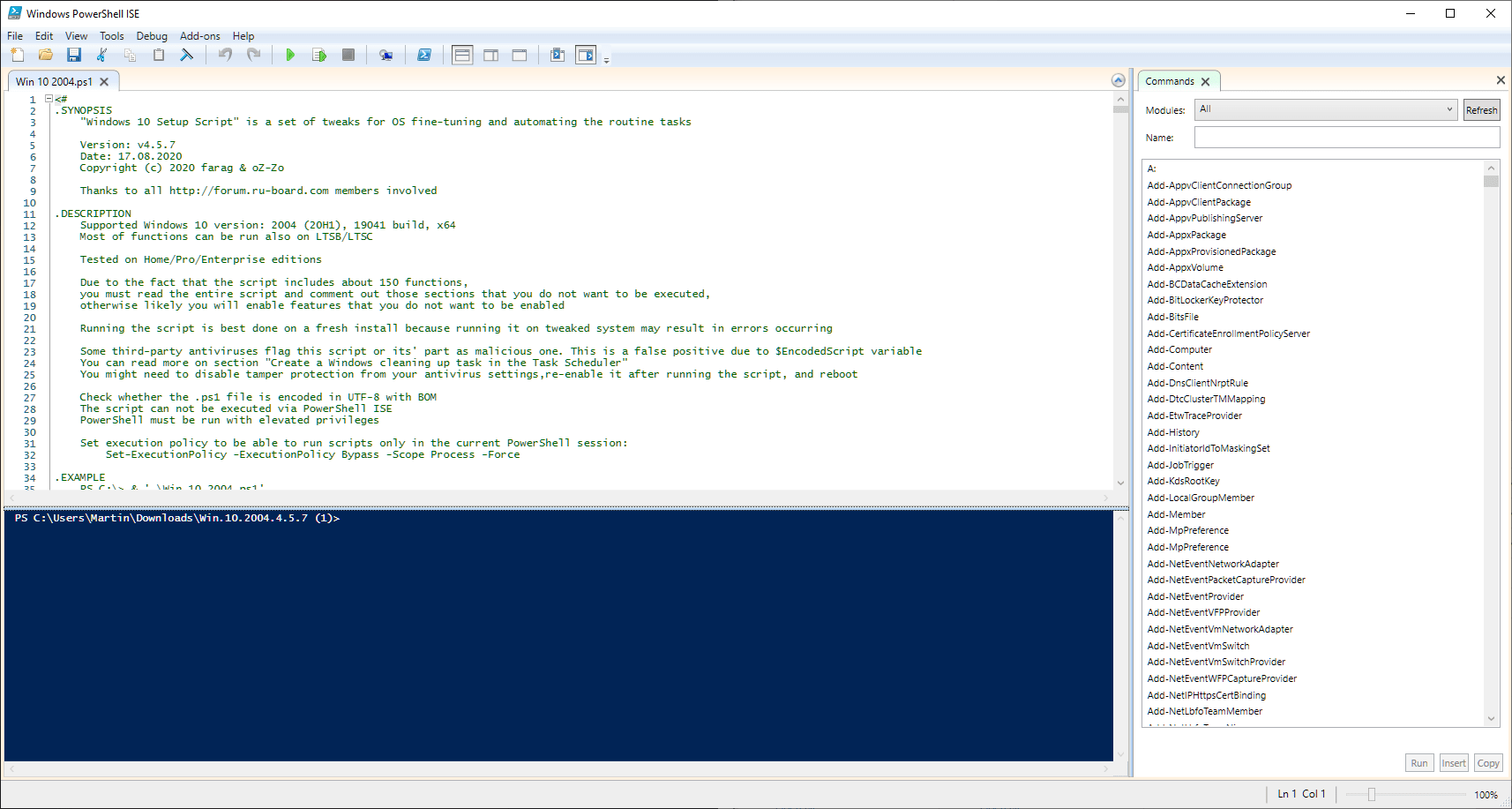Viewport: 1512px width, 809px height.
Task: Start PowerShell.exe in separate window icon
Action: (424, 55)
